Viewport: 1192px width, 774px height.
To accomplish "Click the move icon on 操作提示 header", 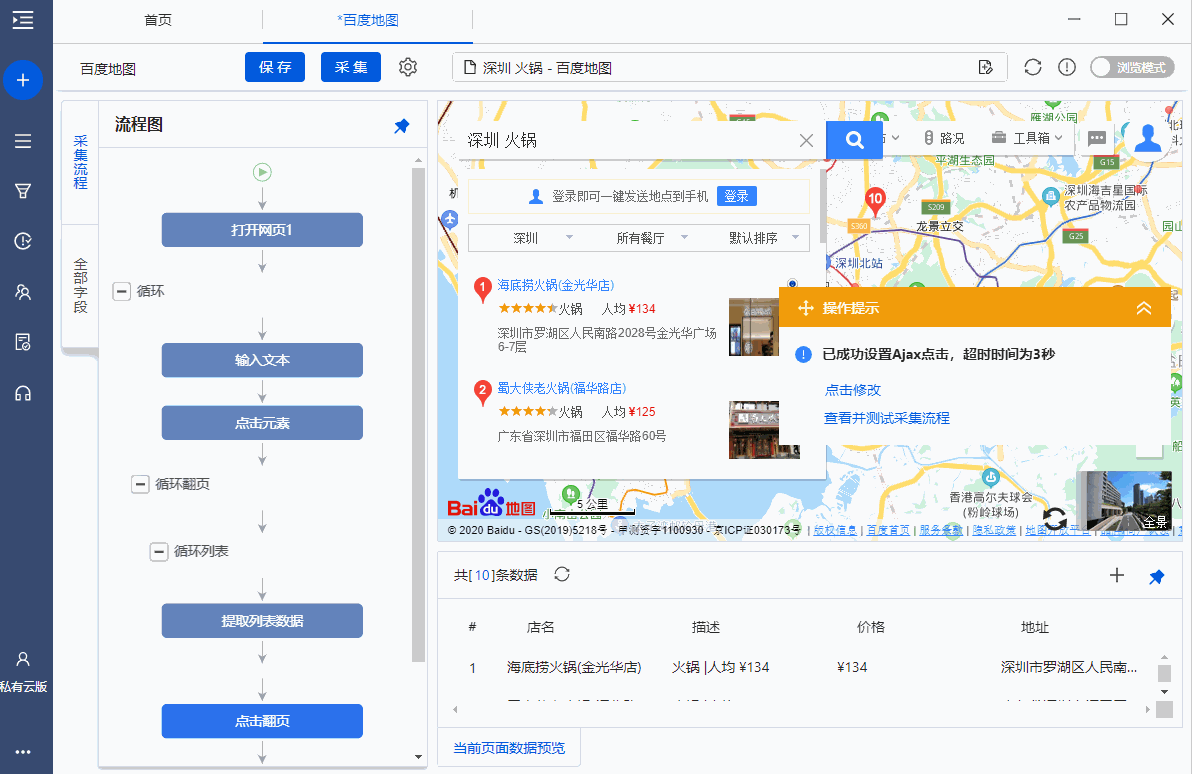I will pyautogui.click(x=806, y=308).
